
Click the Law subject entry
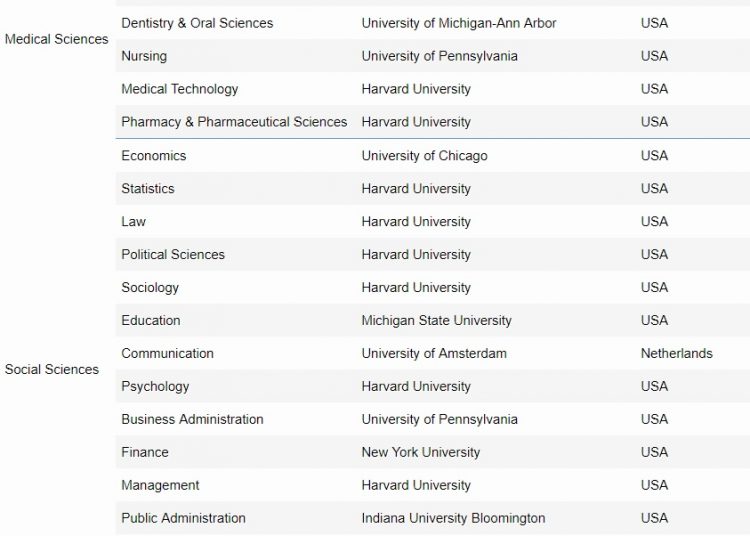pos(134,221)
